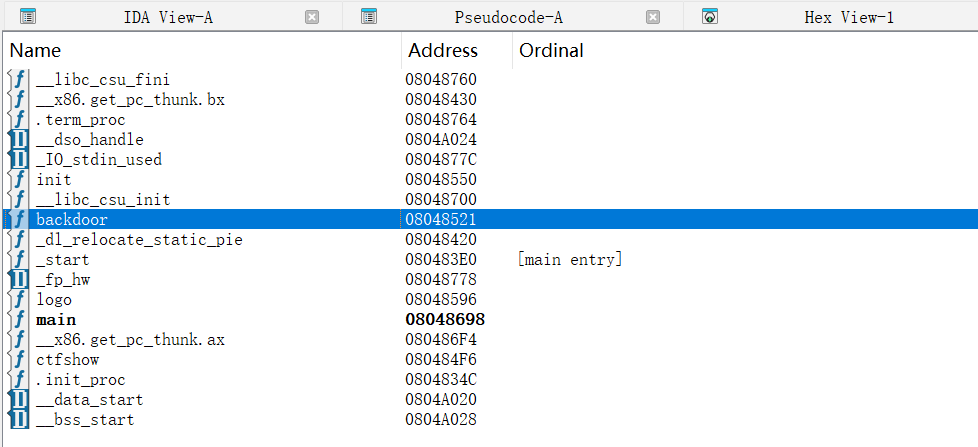Image resolution: width=978 pixels, height=447 pixels.
Task: Click the IDA View-A tab icon
Action: pyautogui.click(x=28, y=17)
